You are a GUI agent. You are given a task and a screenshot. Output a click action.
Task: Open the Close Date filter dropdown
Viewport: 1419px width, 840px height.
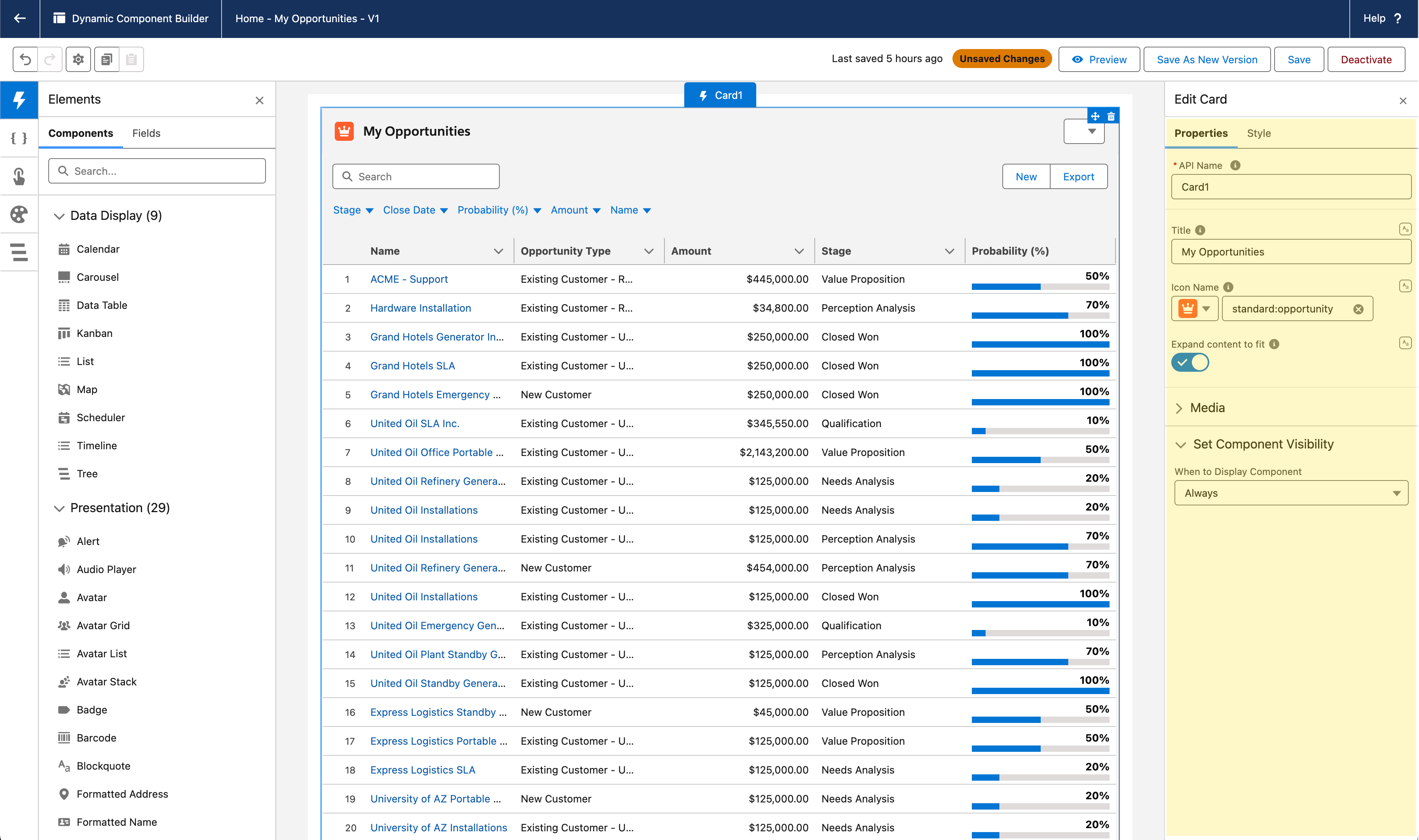[x=415, y=210]
